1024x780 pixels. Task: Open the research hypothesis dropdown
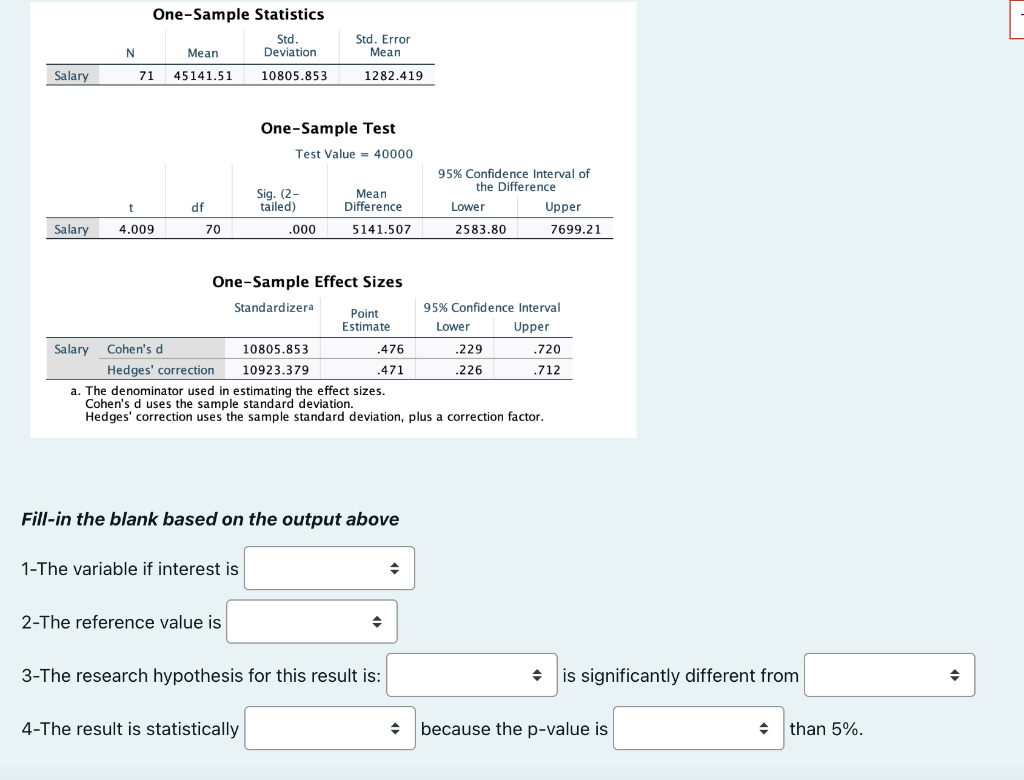tap(471, 674)
